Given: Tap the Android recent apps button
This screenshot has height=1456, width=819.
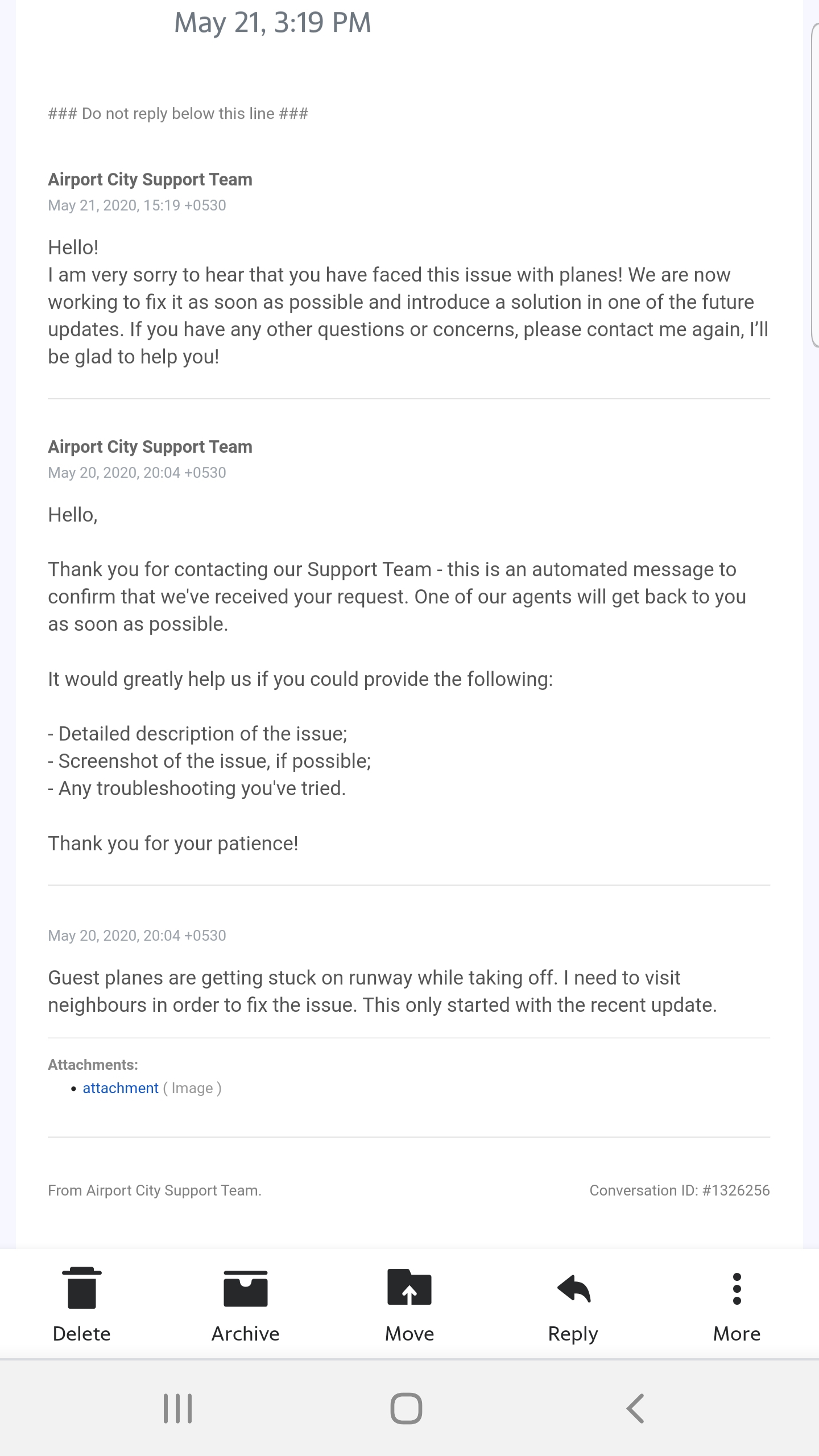Looking at the screenshot, I should (x=178, y=1408).
